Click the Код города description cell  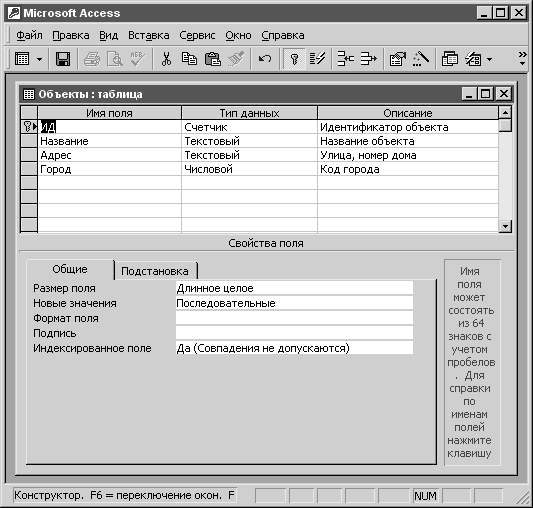408,169
